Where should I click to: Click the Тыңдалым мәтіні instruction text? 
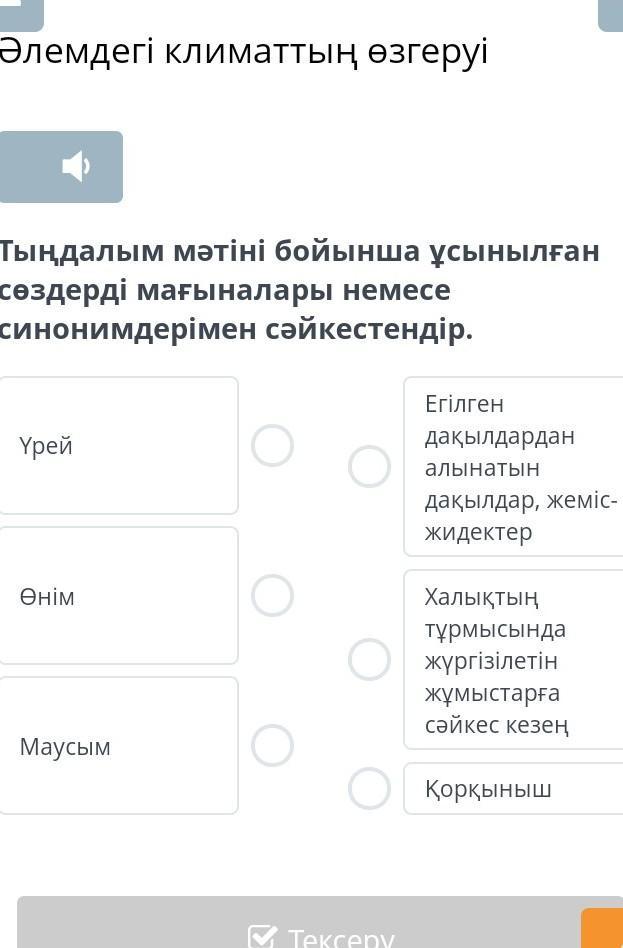[x=298, y=290]
